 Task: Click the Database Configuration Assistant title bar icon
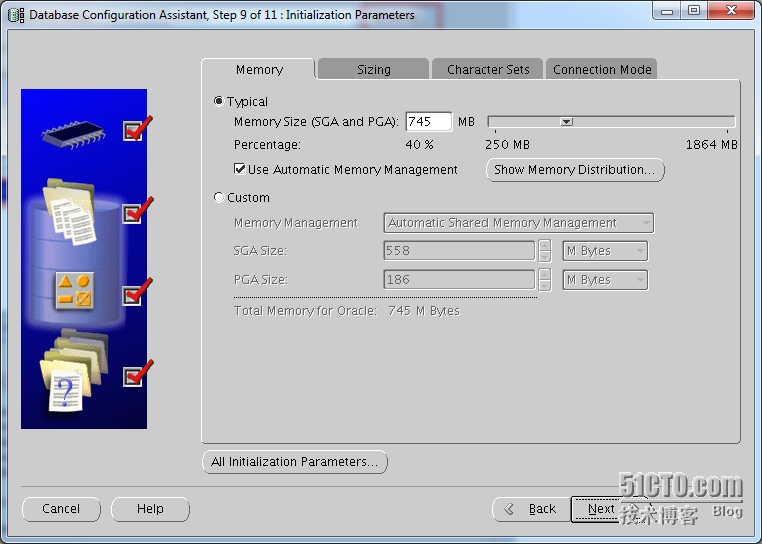point(16,15)
